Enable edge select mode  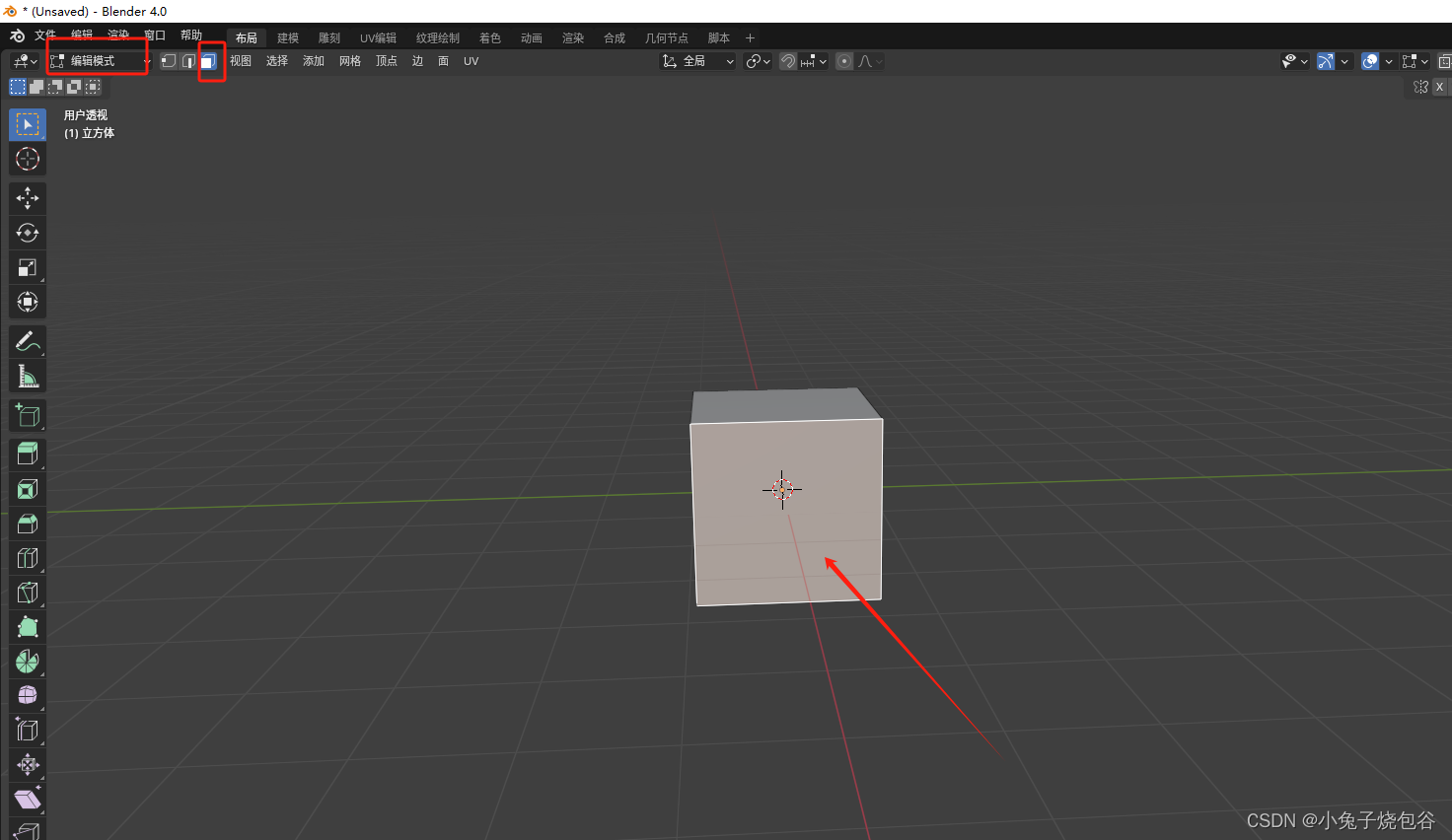(x=188, y=61)
